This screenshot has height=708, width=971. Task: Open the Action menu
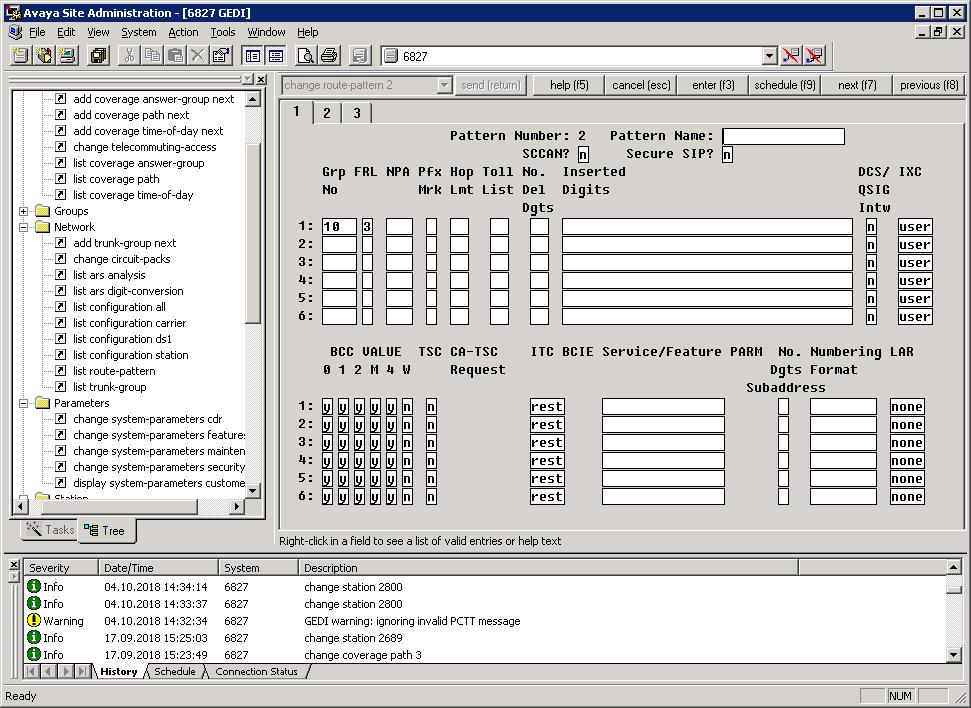point(183,32)
